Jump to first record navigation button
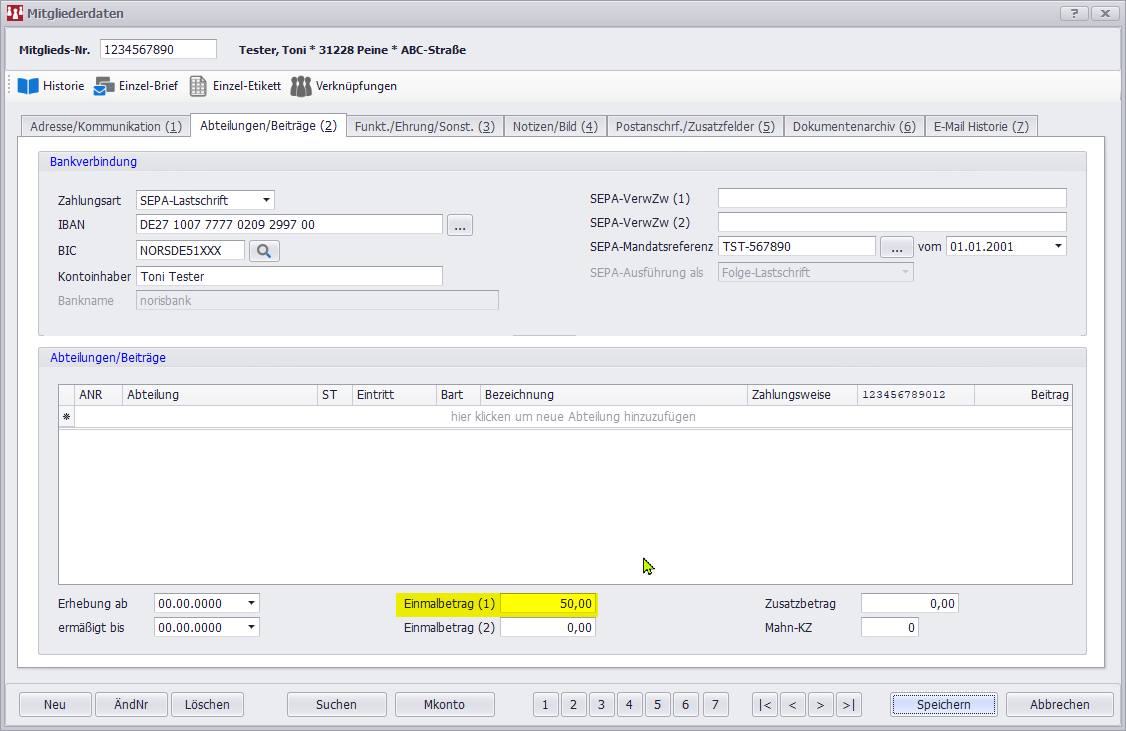1126x731 pixels. click(765, 704)
